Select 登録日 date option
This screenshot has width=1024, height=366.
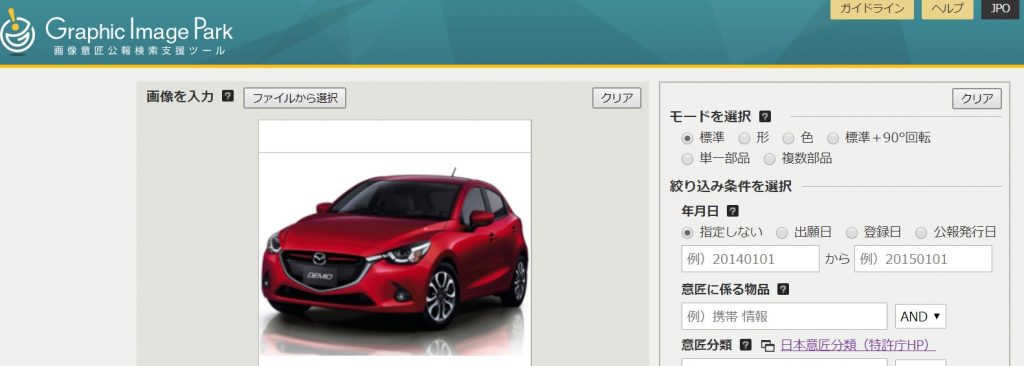tap(852, 233)
